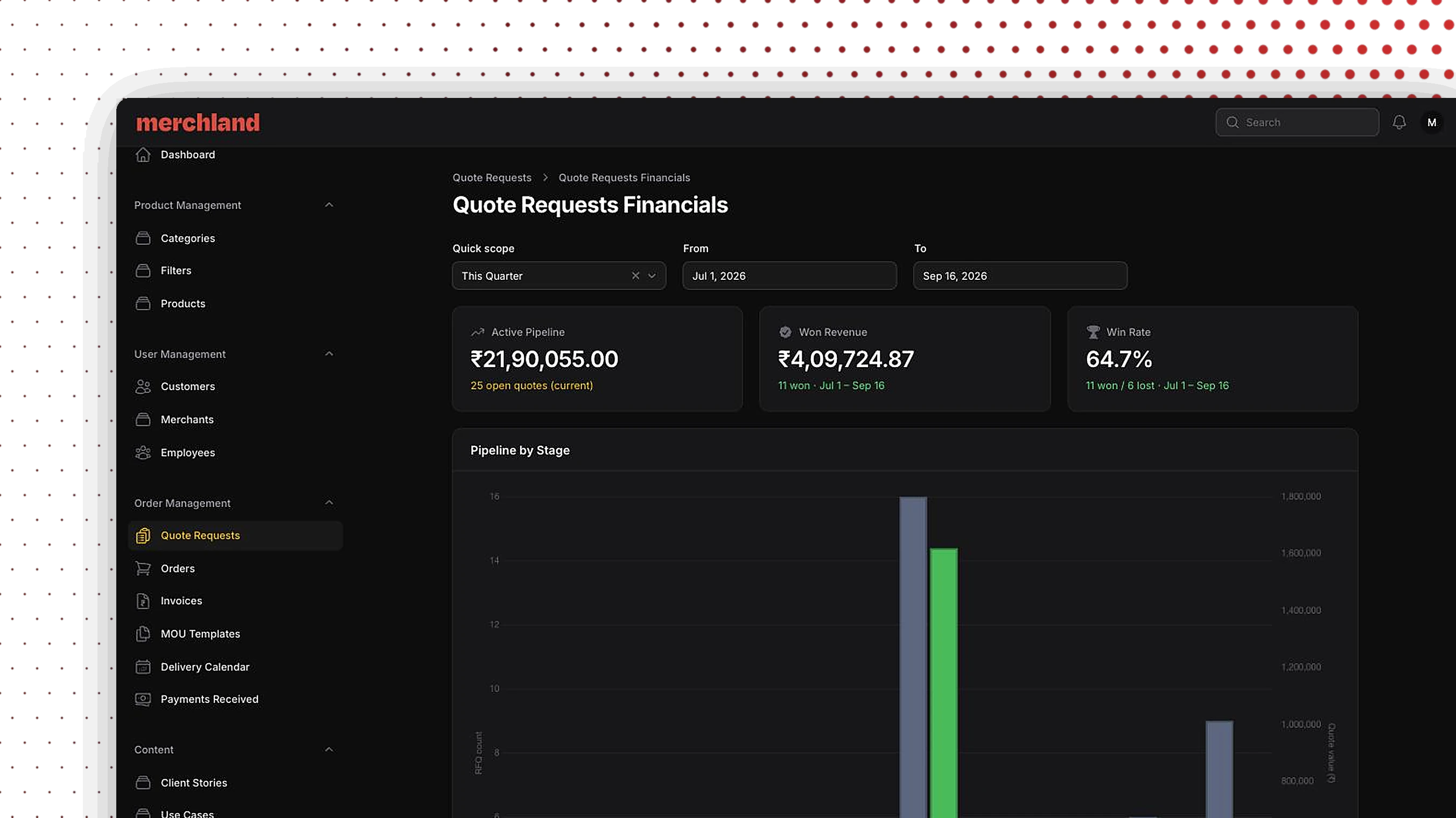
Task: Click the Active Pipeline trend icon
Action: [478, 332]
